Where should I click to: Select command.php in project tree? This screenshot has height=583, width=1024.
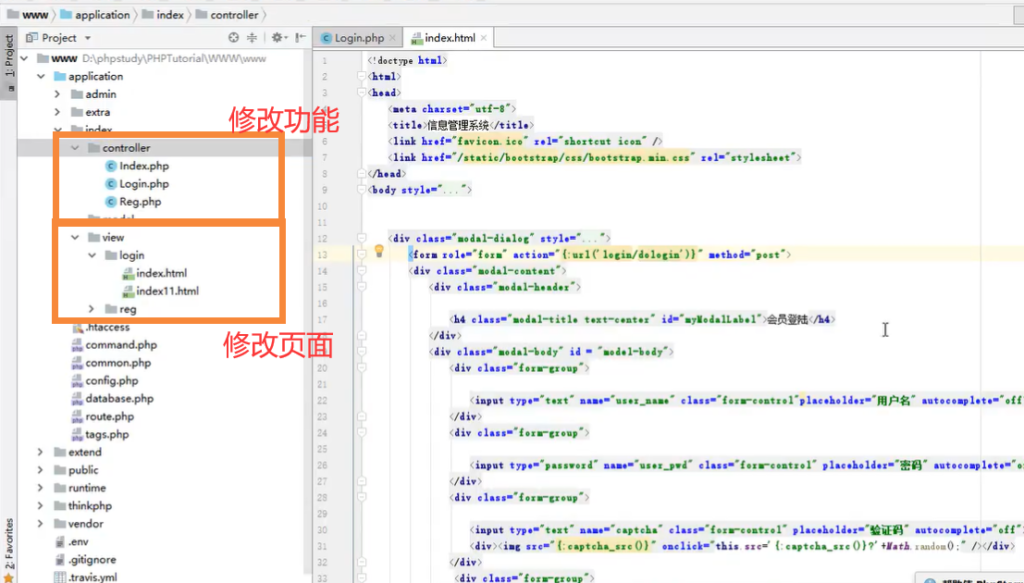(x=114, y=345)
